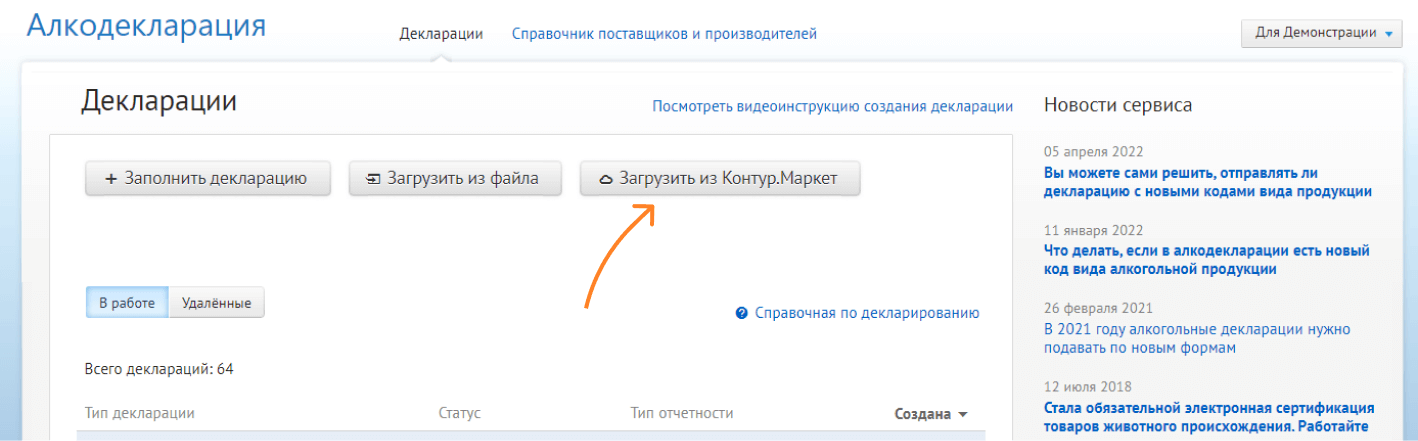Screen dimensions: 1418x441
Task: Click the Декларации page heading
Action: tap(159, 101)
